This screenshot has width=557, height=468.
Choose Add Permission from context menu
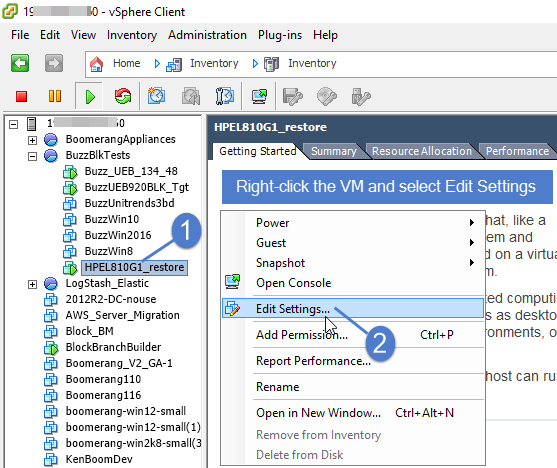[x=353, y=334]
